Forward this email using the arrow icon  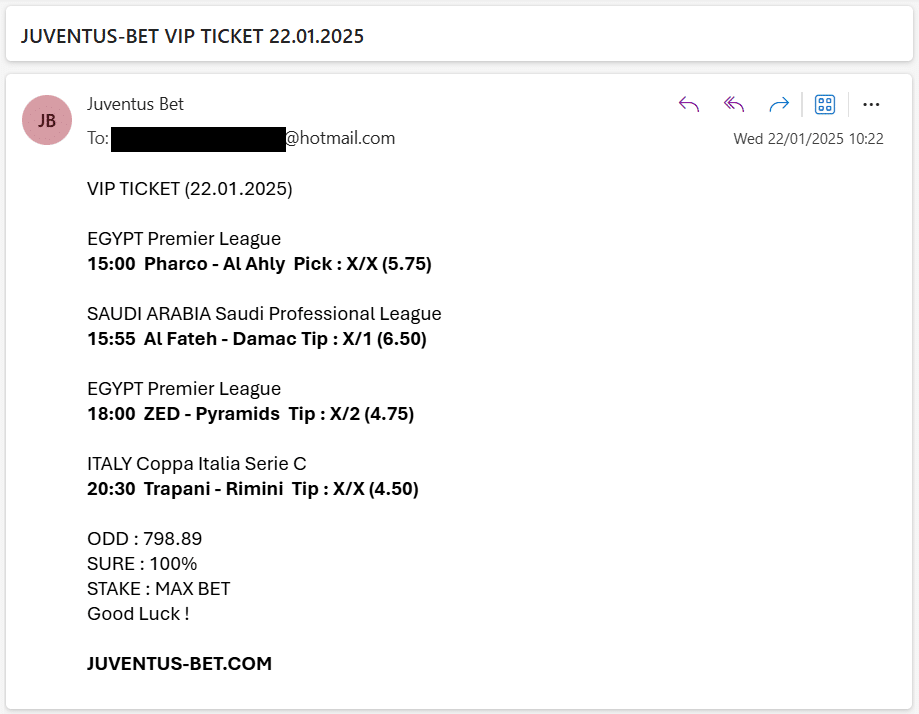tap(779, 104)
